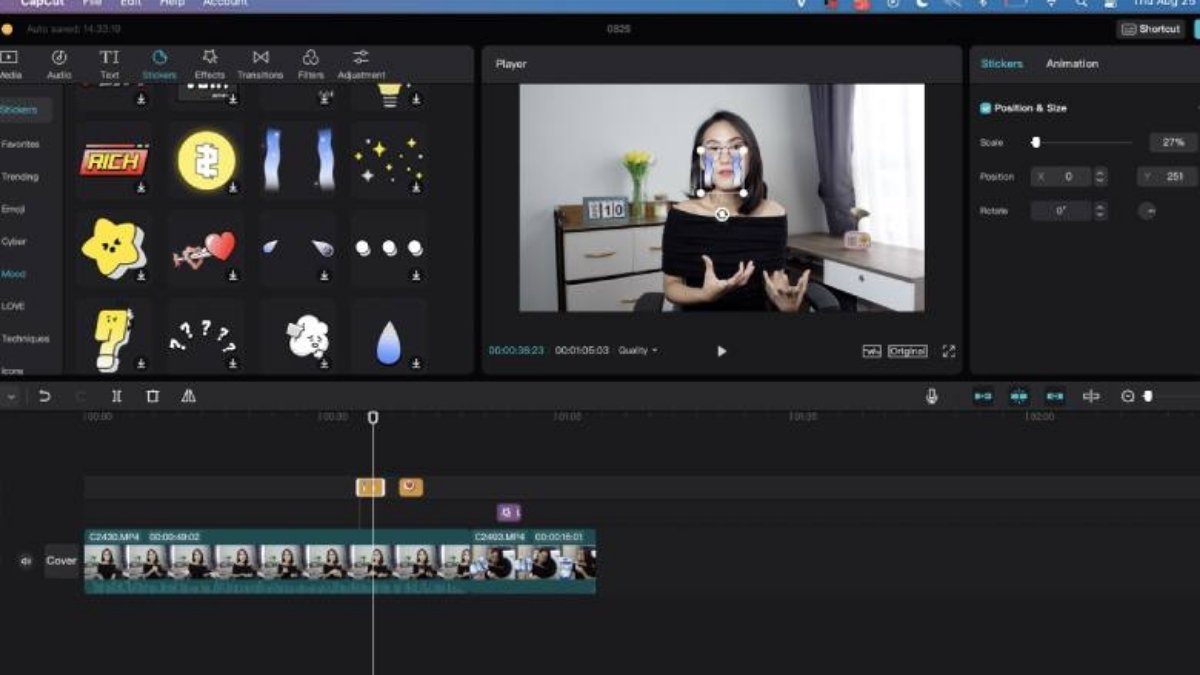Click the microphone voiceover record icon
Screen dimensions: 1200x675
pos(931,396)
